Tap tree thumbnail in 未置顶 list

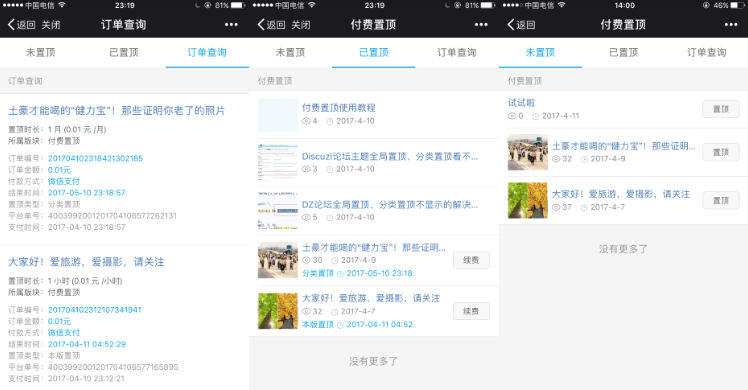[528, 200]
